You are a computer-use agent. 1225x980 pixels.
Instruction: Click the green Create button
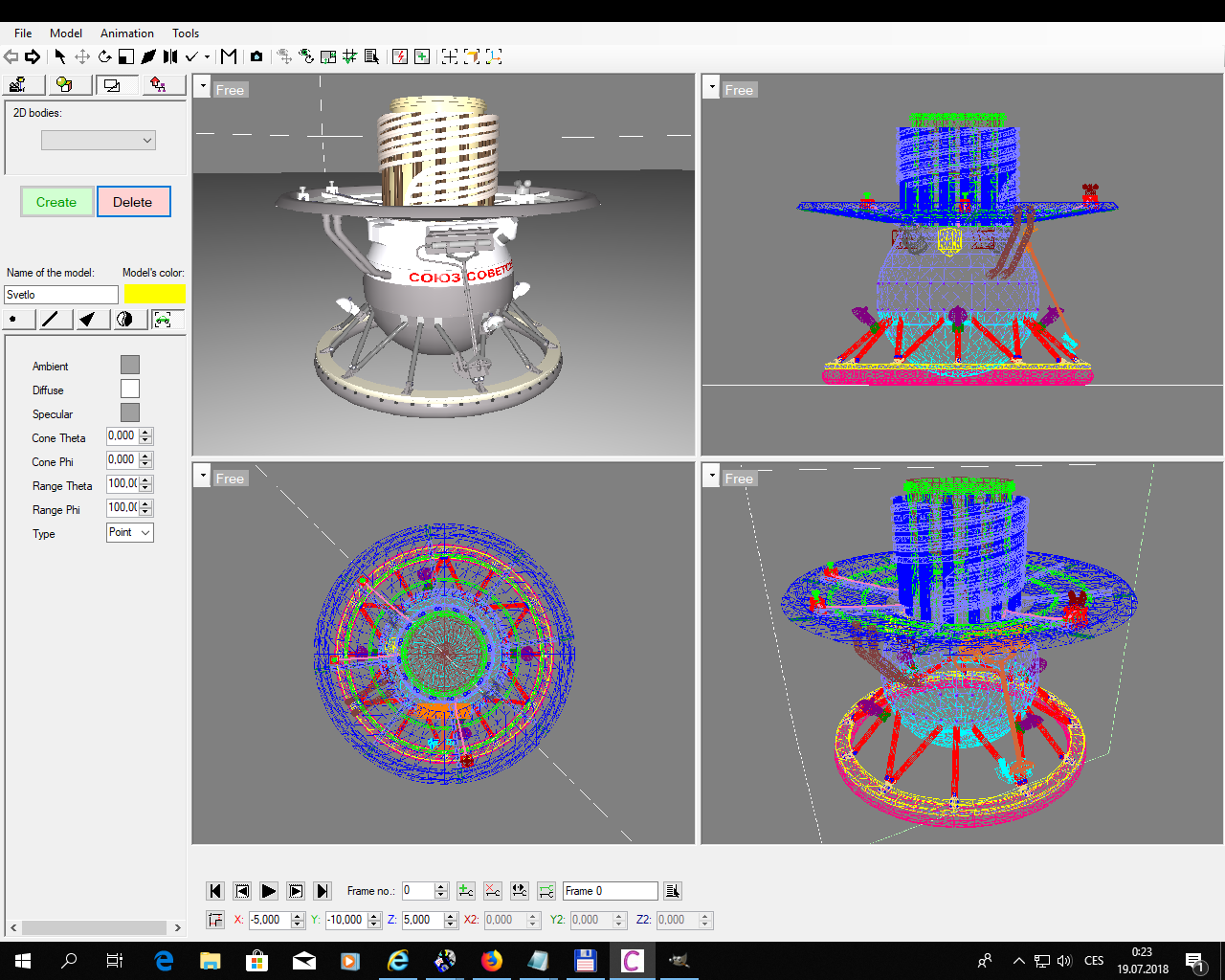click(x=56, y=202)
